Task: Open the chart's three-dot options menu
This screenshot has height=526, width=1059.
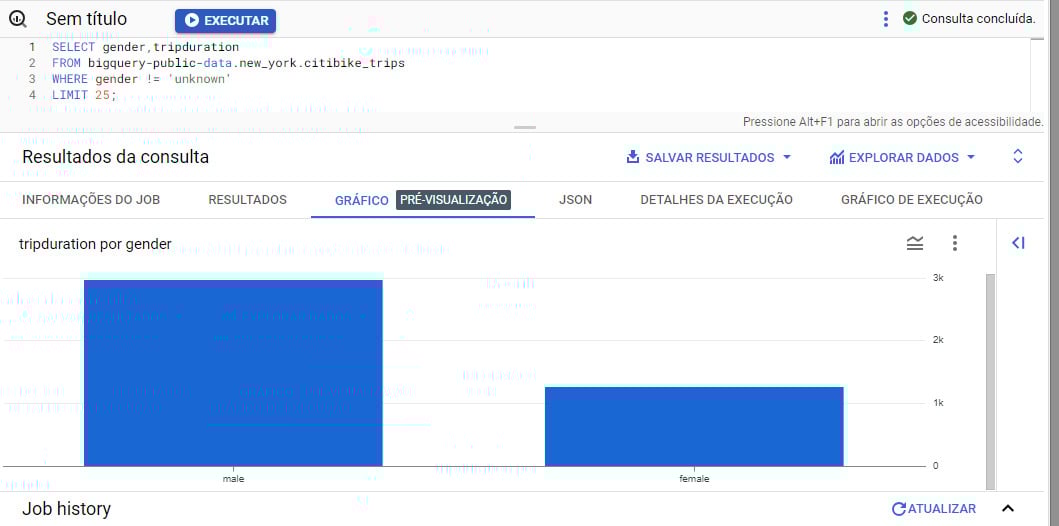Action: point(954,243)
